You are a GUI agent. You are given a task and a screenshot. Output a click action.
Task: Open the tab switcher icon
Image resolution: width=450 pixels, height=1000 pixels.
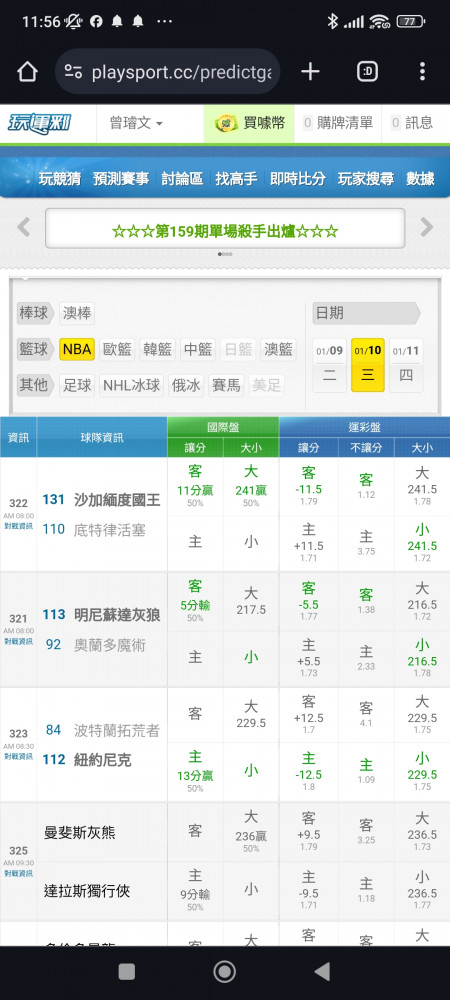[x=367, y=71]
